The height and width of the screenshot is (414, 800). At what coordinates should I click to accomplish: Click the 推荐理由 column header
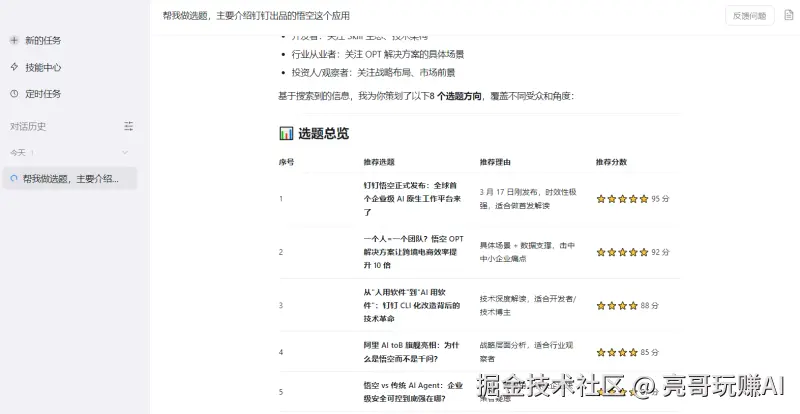point(495,162)
